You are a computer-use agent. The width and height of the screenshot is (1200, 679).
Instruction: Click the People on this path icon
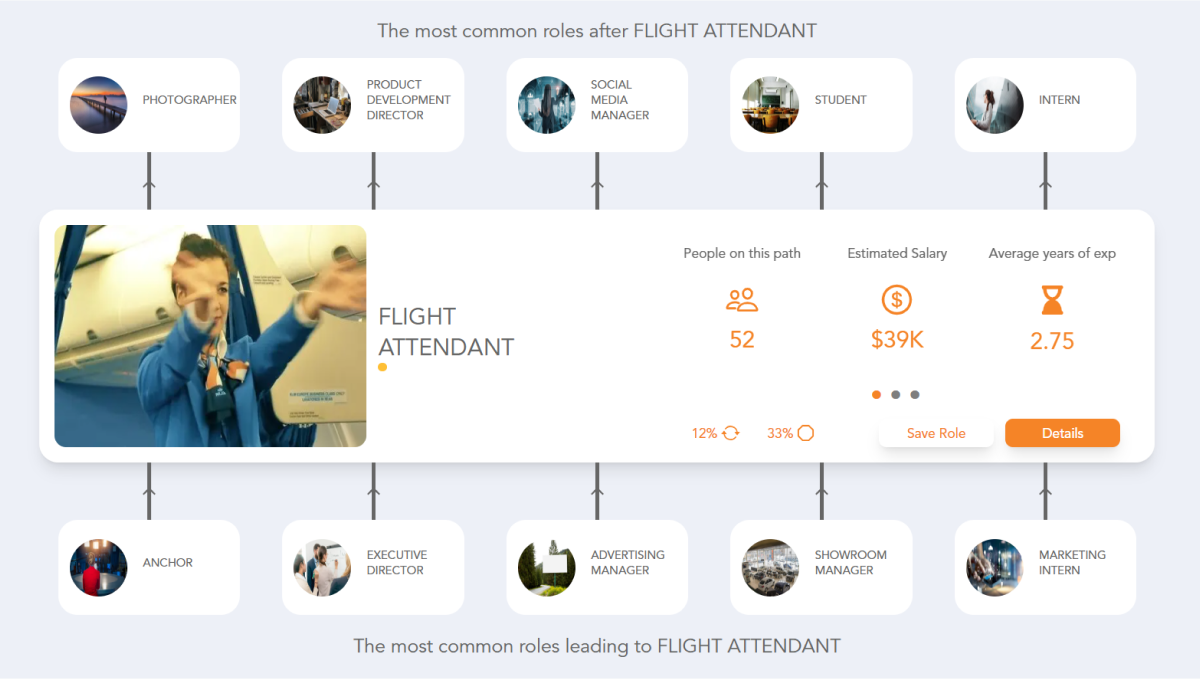pos(741,298)
